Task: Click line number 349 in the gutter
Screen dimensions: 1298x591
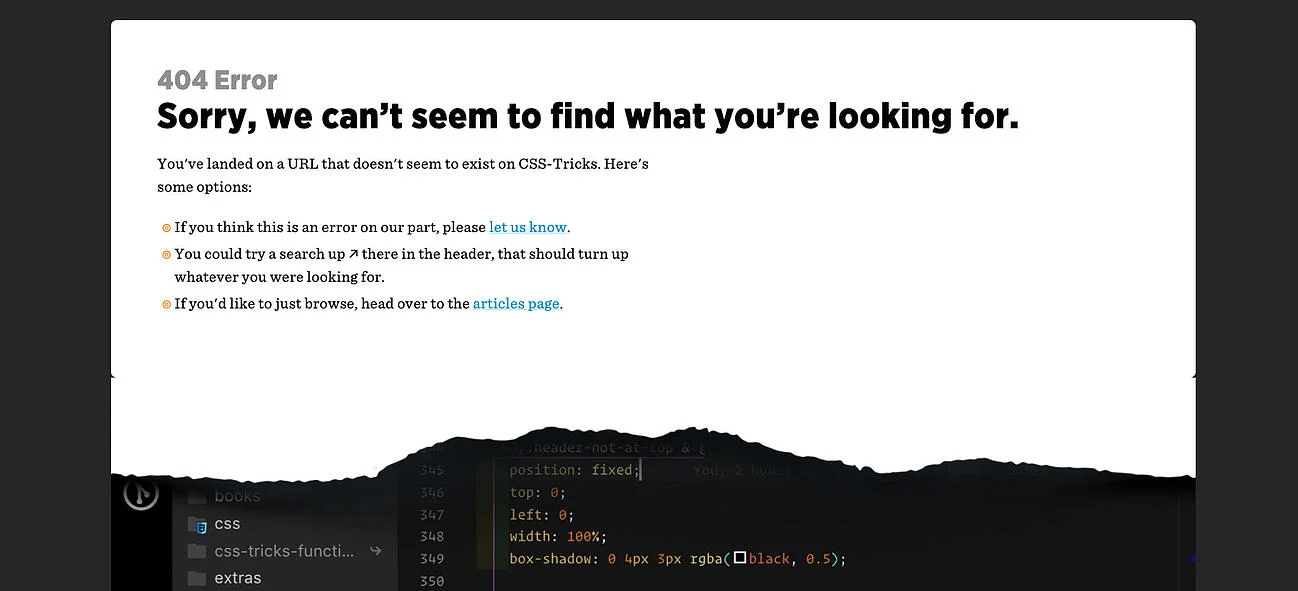Action: click(432, 559)
